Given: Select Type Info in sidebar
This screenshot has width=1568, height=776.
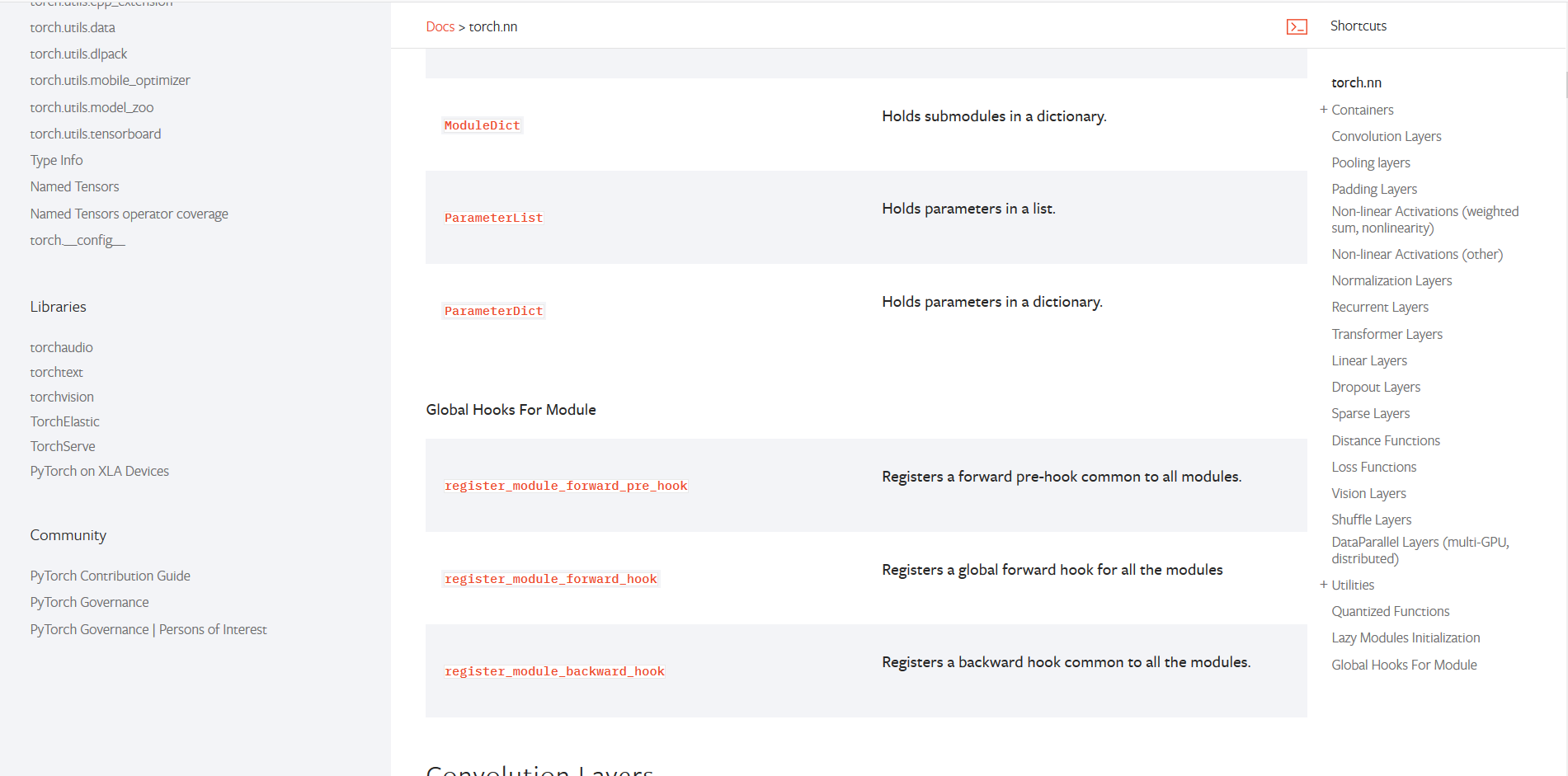Looking at the screenshot, I should [x=56, y=160].
